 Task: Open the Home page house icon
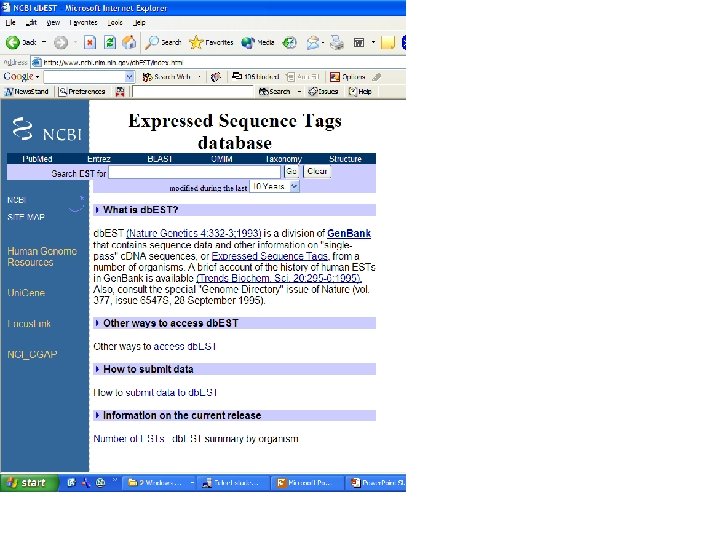(x=129, y=43)
